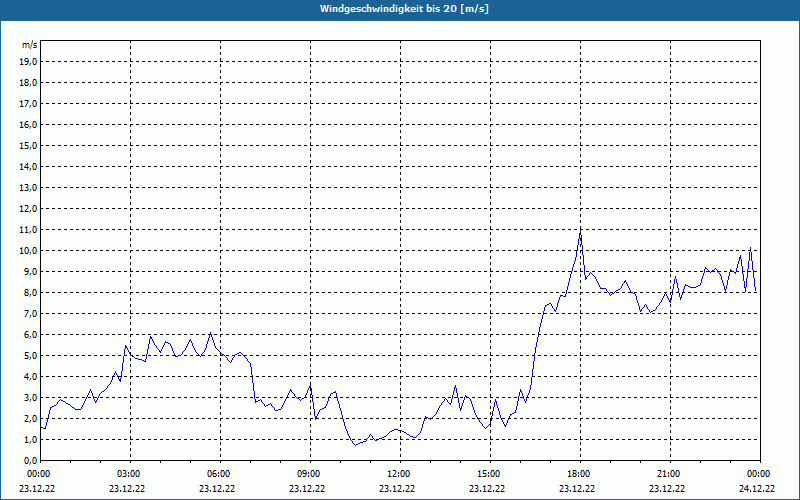This screenshot has width=800, height=500.
Task: Click the date "24.12.22" on the x-axis
Action: pos(757,488)
